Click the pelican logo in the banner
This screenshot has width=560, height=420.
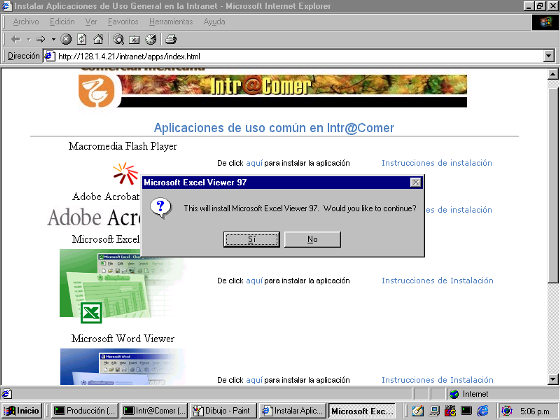[97, 91]
